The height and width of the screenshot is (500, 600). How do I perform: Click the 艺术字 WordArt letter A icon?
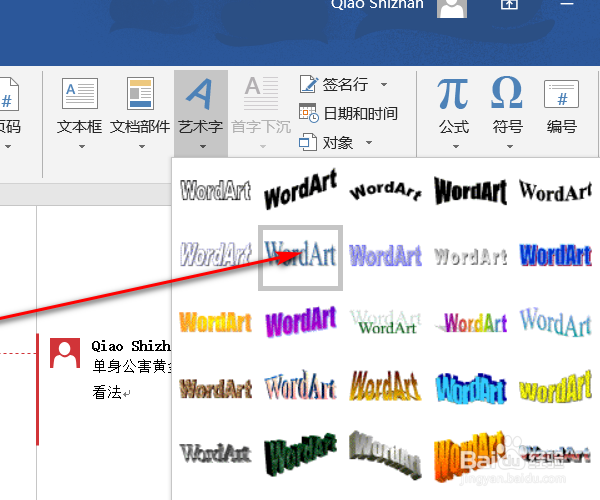click(199, 94)
